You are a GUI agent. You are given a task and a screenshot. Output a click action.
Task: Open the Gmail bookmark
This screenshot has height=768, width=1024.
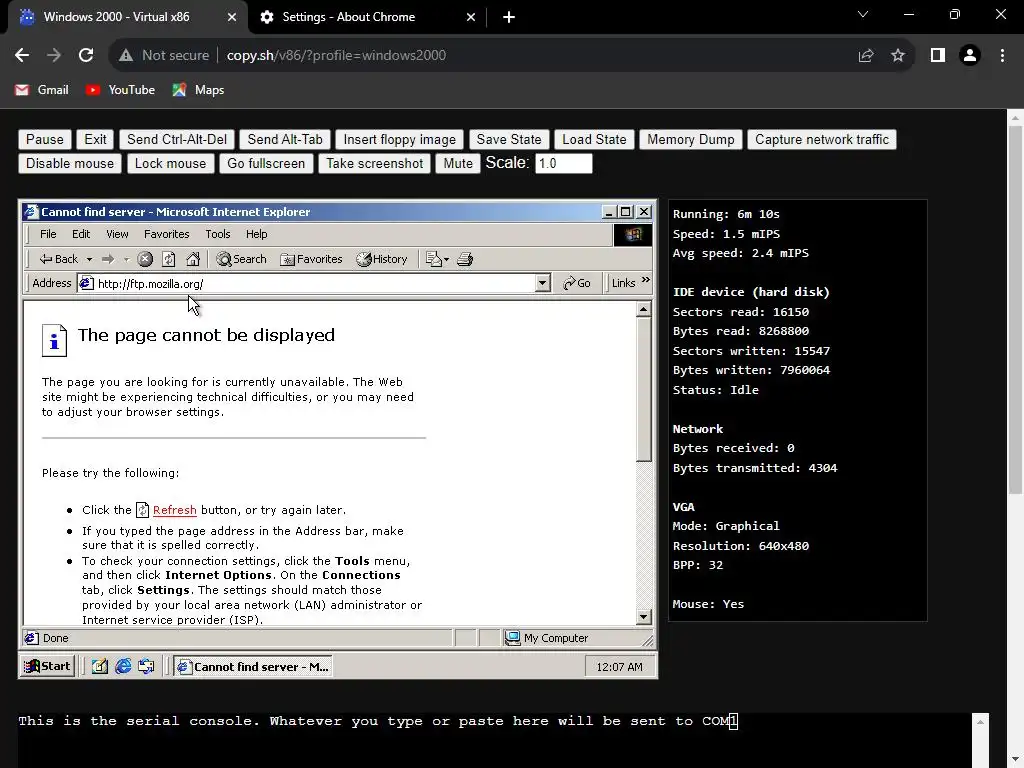[x=42, y=90]
